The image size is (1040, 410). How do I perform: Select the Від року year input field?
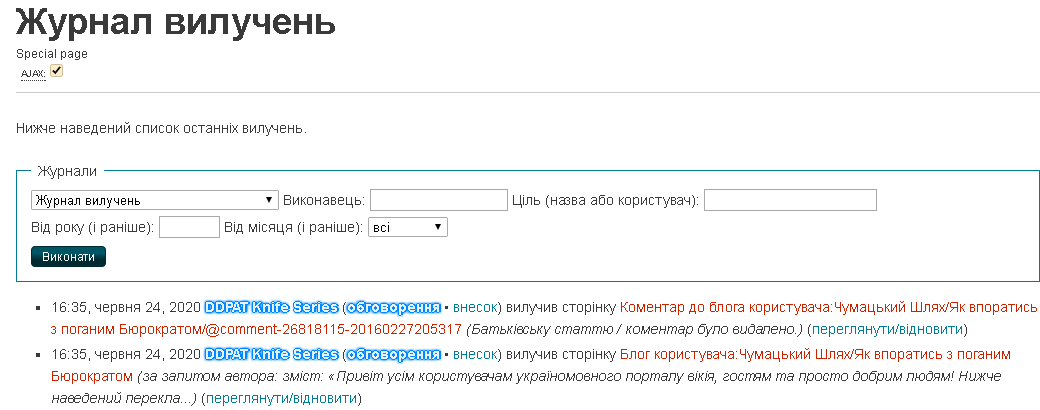189,227
